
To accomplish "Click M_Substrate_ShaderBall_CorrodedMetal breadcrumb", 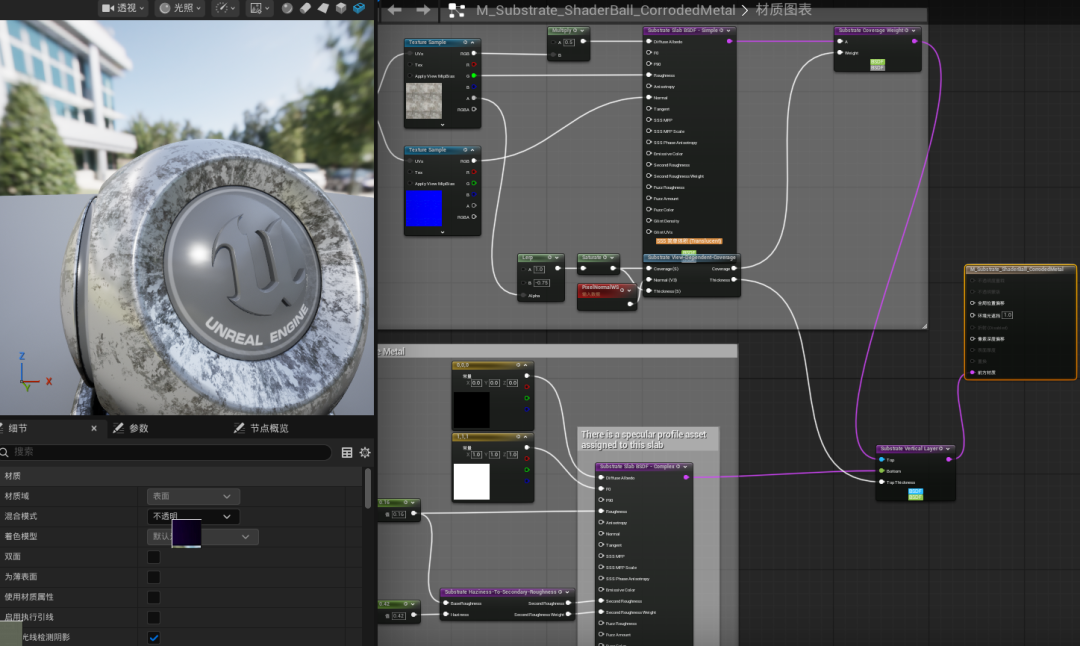I will click(x=605, y=10).
